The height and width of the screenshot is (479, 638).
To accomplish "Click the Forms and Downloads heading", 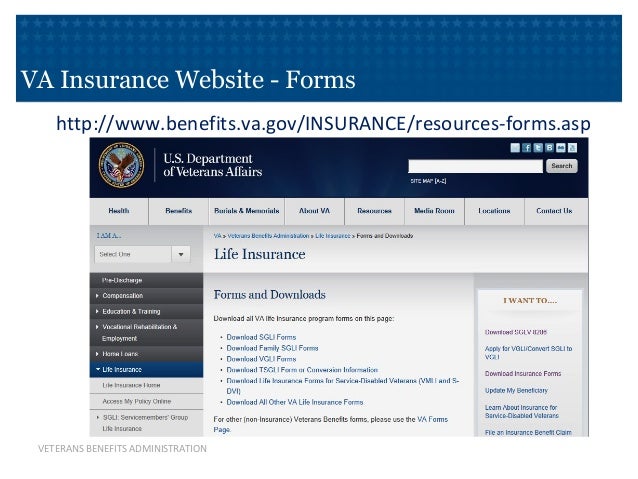I will click(x=269, y=295).
